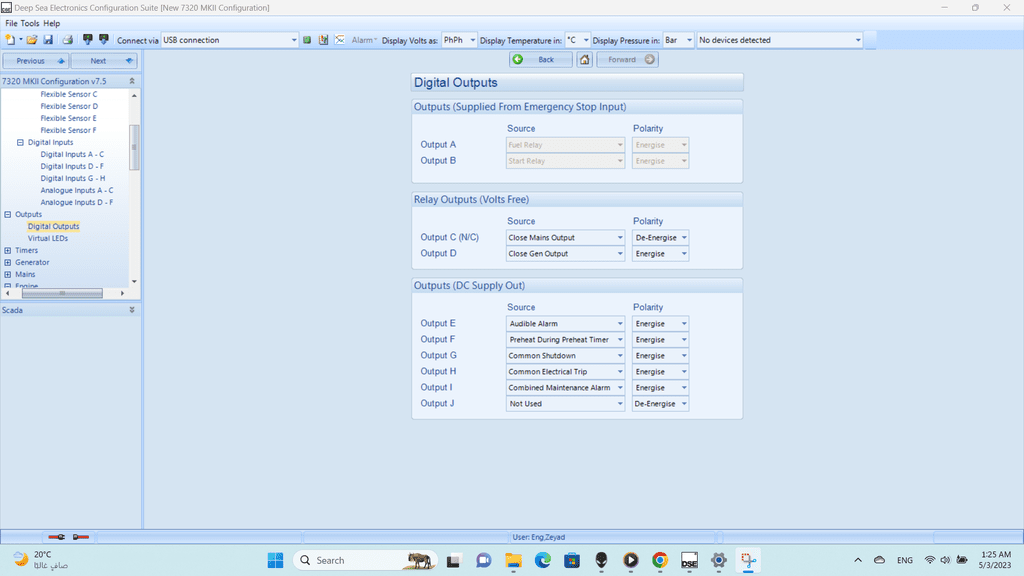
Task: Open Output C source Close Mains Output dropdown
Action: pos(566,238)
